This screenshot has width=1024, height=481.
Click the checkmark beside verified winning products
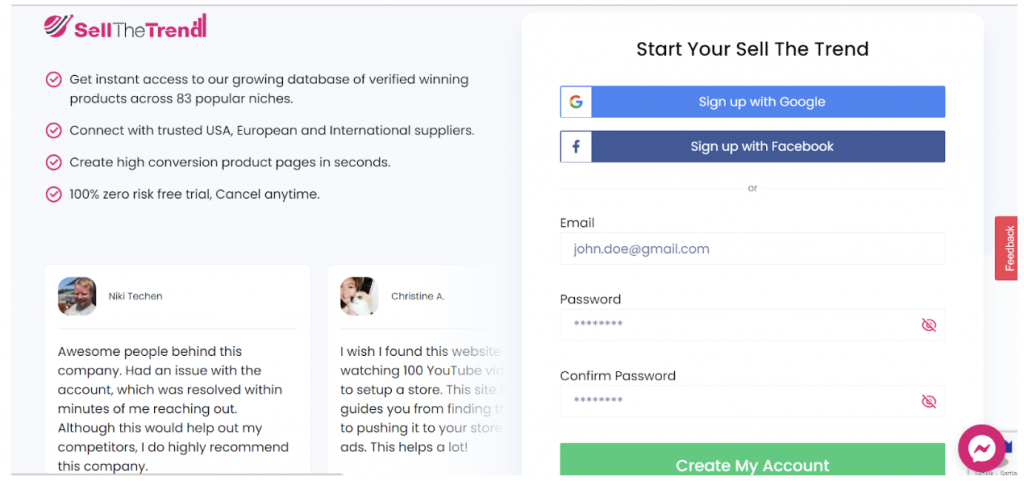[53, 80]
